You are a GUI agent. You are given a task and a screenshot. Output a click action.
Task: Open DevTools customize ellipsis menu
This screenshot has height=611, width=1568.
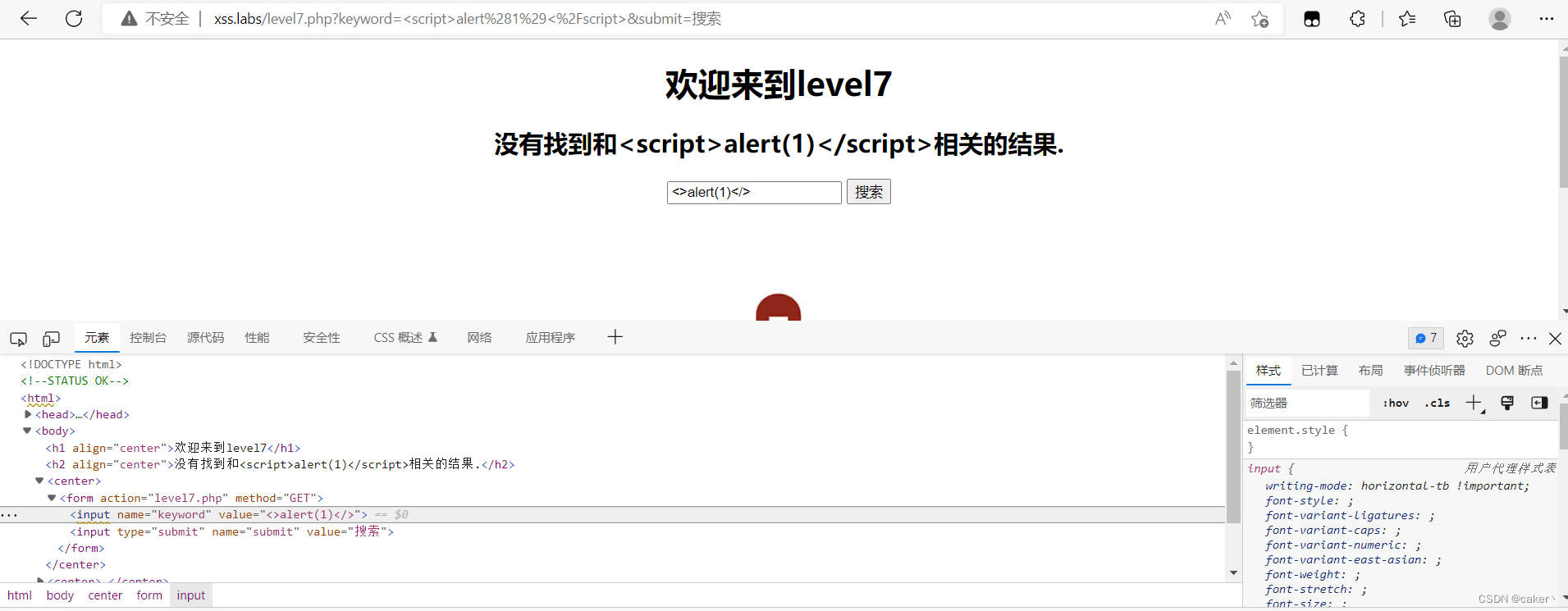click(x=1528, y=338)
